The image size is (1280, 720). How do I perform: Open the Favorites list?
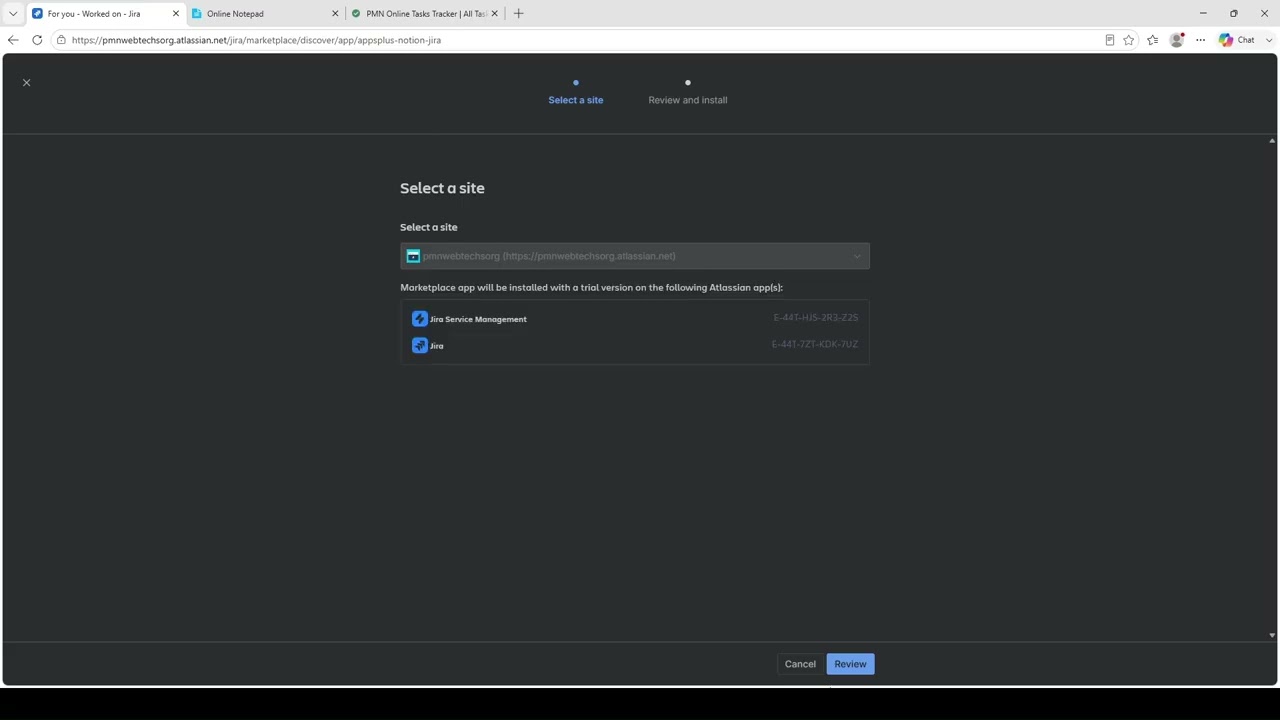(1153, 40)
